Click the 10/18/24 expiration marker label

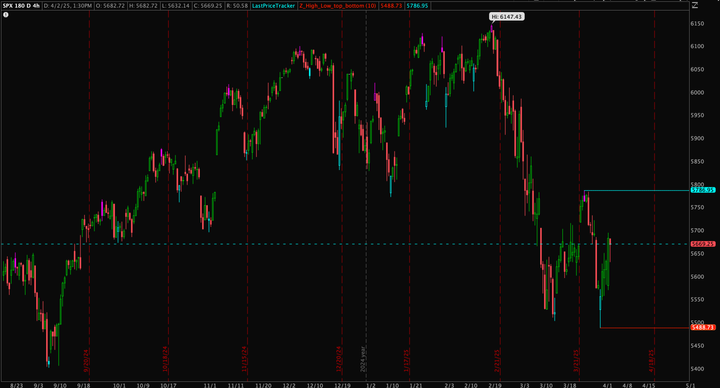click(x=165, y=359)
